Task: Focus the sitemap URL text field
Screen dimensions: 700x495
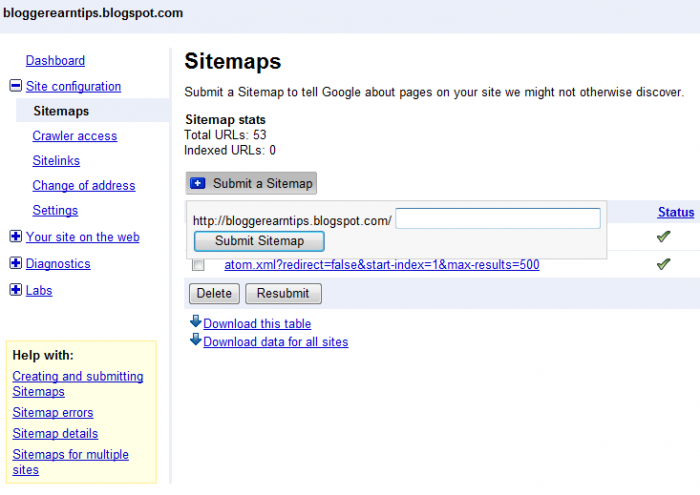Action: (497, 219)
